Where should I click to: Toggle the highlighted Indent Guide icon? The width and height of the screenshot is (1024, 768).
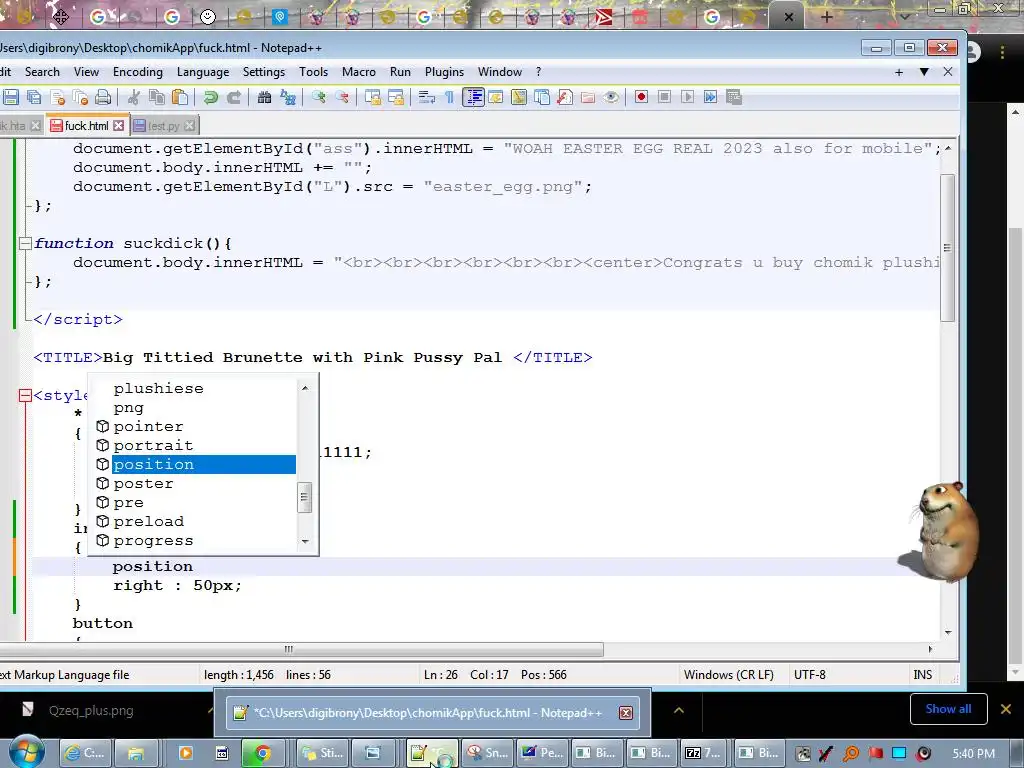point(473,97)
